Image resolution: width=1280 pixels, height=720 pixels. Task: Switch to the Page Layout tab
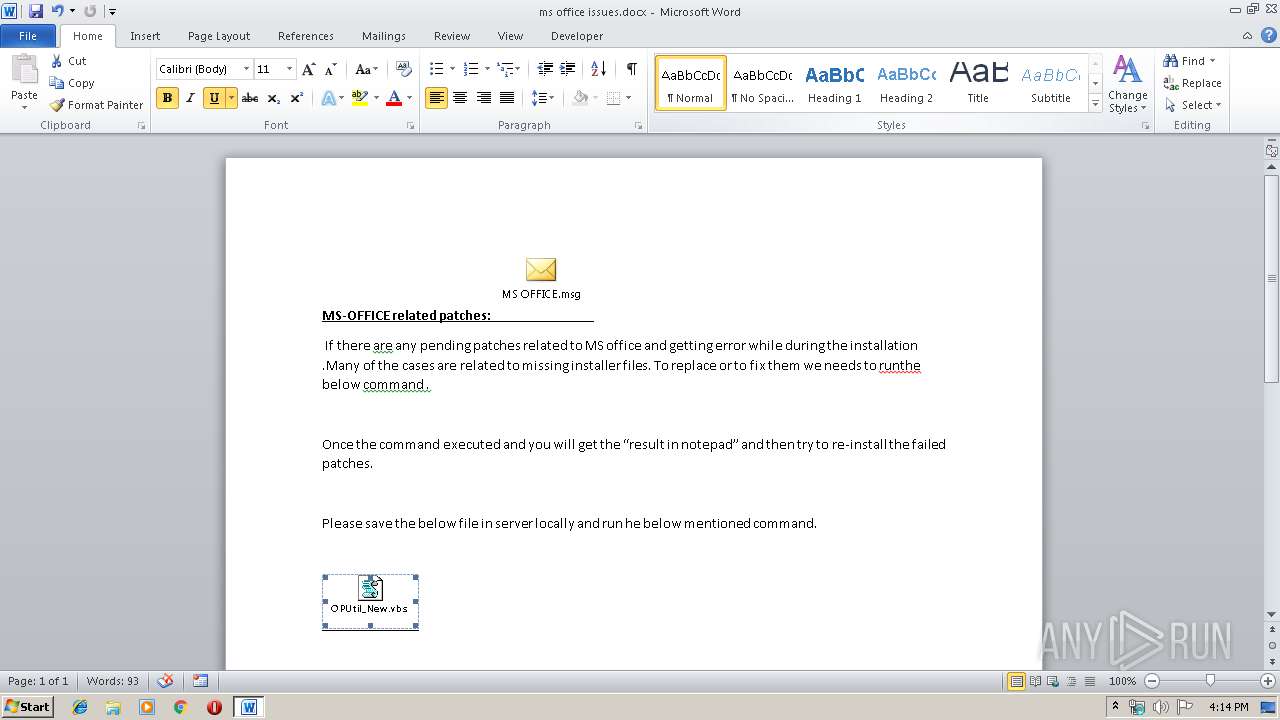219,36
